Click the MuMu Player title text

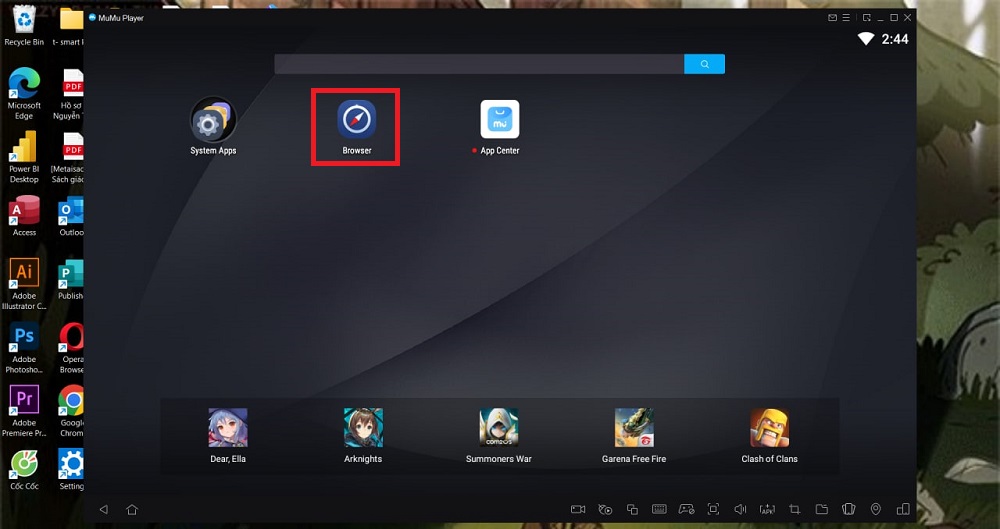tap(121, 18)
